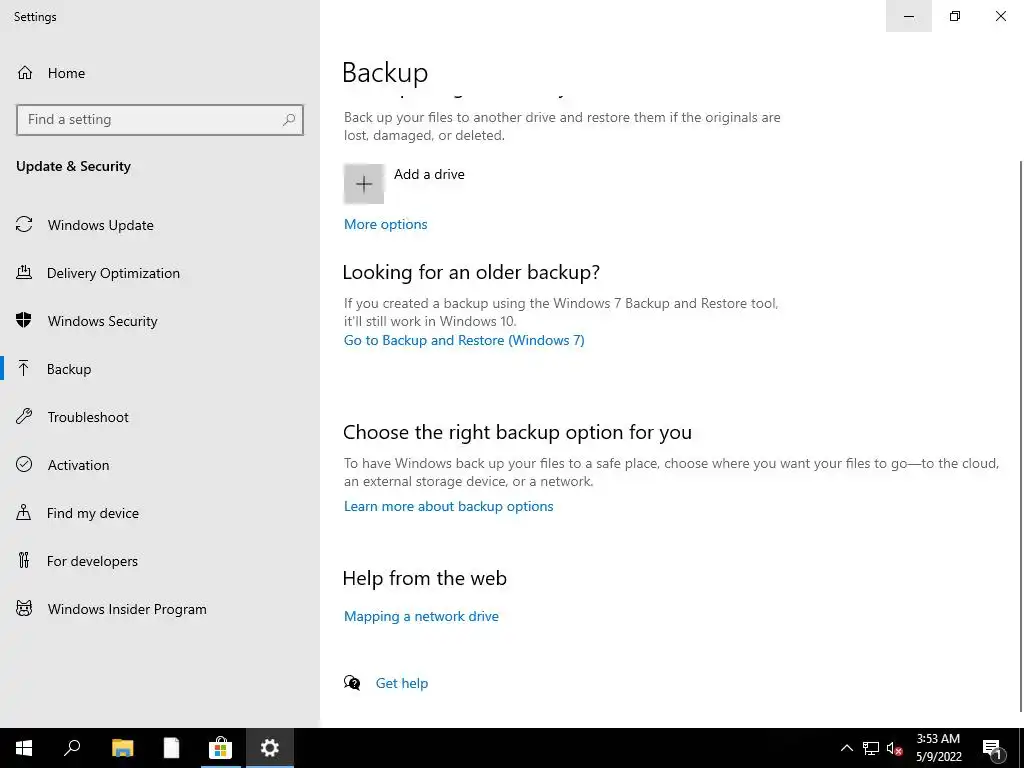The width and height of the screenshot is (1024, 768).
Task: Go to Home in Settings
Action: (x=66, y=73)
